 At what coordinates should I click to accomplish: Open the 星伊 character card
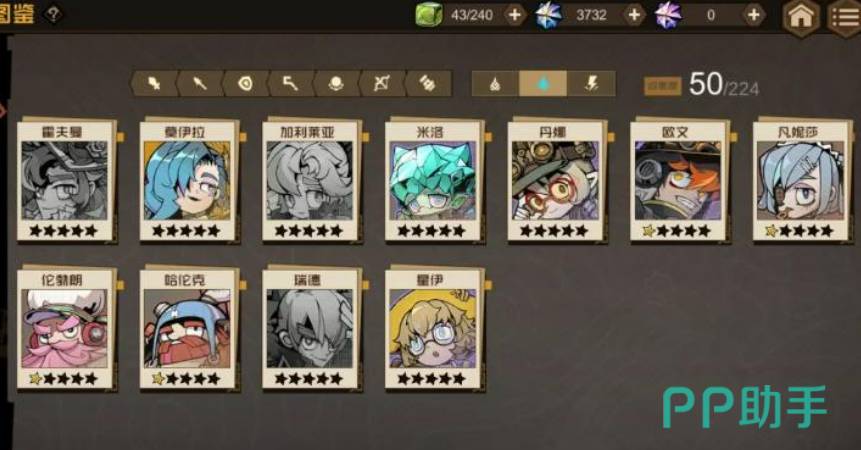433,329
